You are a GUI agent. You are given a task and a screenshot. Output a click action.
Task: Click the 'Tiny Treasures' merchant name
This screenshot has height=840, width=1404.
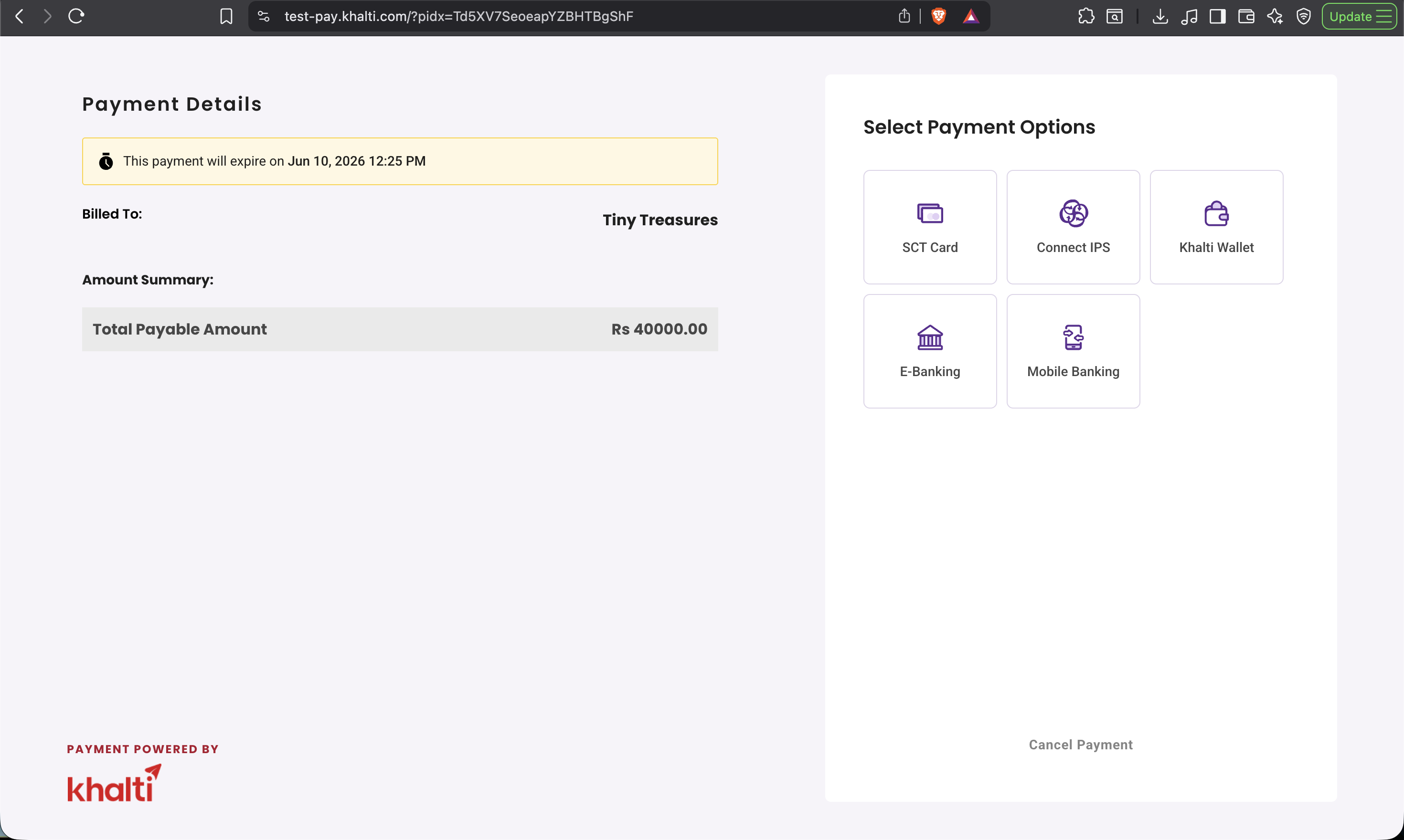coord(660,220)
